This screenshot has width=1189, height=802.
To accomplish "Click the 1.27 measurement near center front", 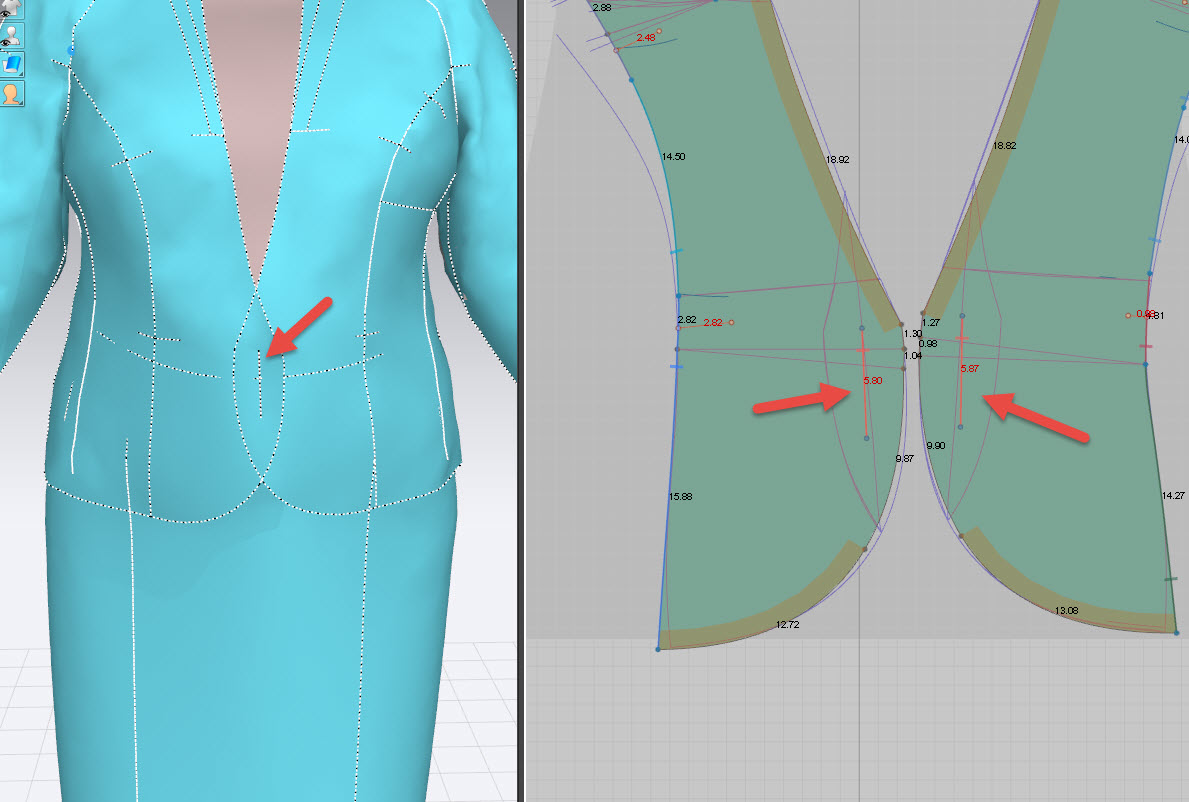I will (x=931, y=323).
